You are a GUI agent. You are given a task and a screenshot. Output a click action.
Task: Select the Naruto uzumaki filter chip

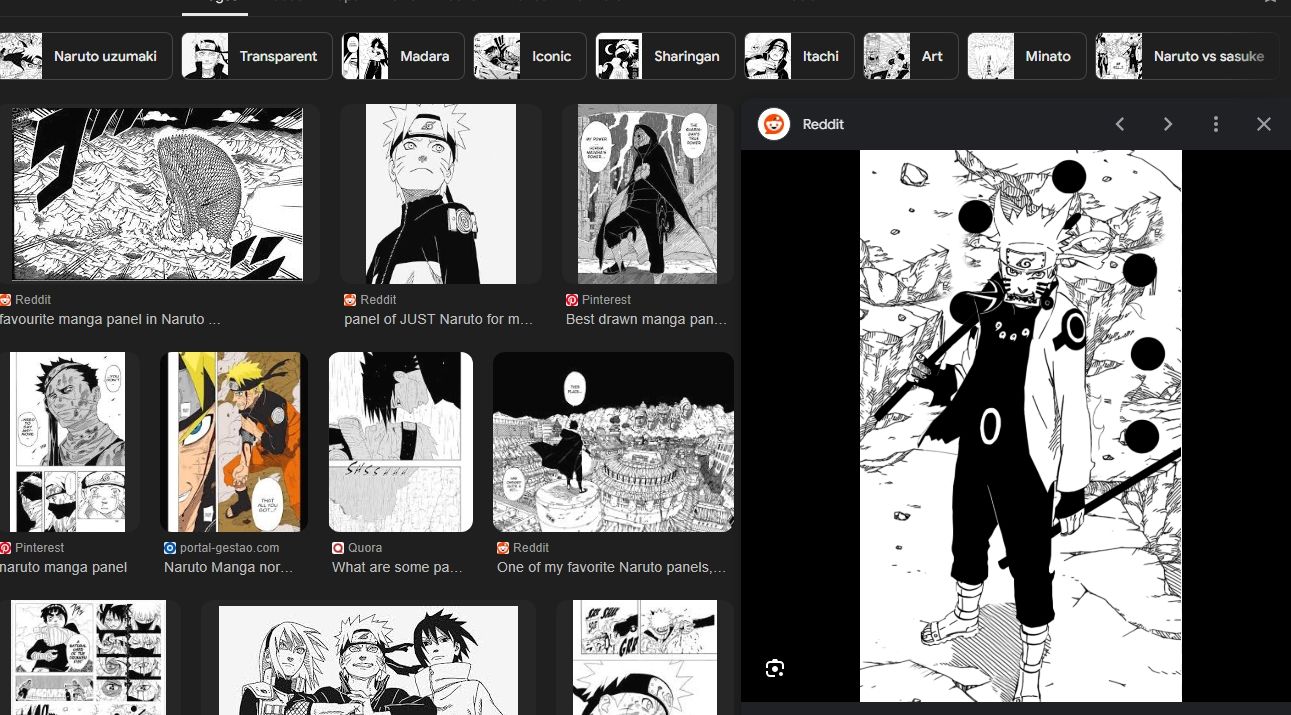[x=86, y=56]
